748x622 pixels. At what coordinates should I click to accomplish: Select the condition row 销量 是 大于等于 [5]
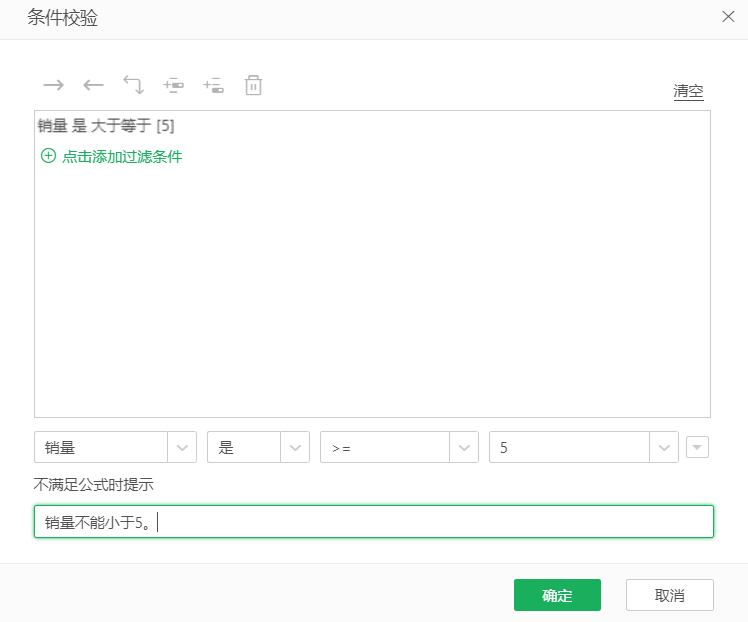point(106,126)
